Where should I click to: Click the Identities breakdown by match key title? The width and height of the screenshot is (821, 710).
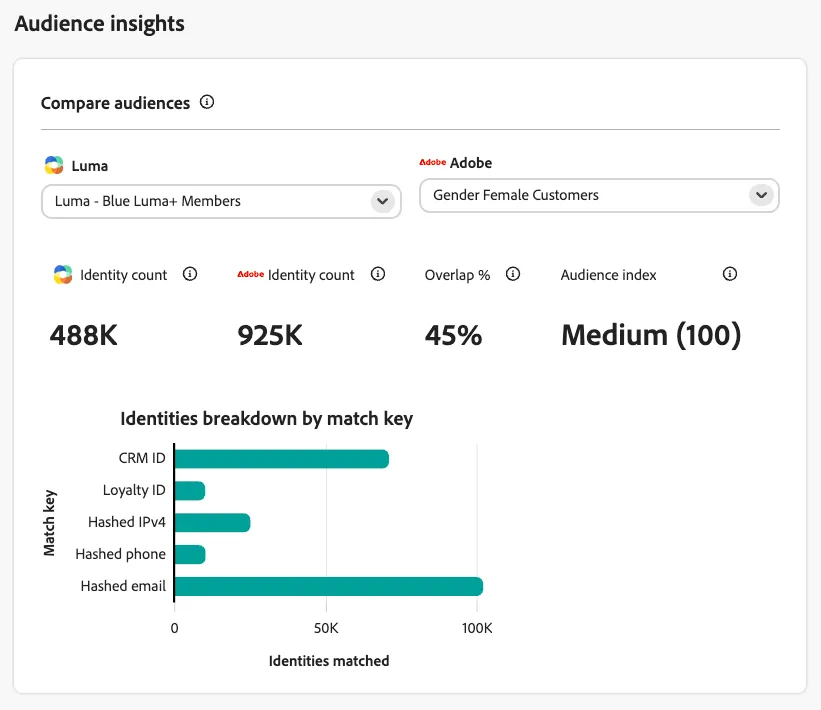tap(267, 419)
